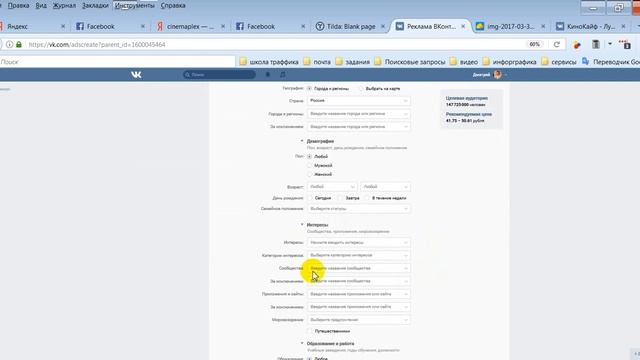Switch to the КиноКайф tab
This screenshot has width=640, height=360.
(x=590, y=27)
